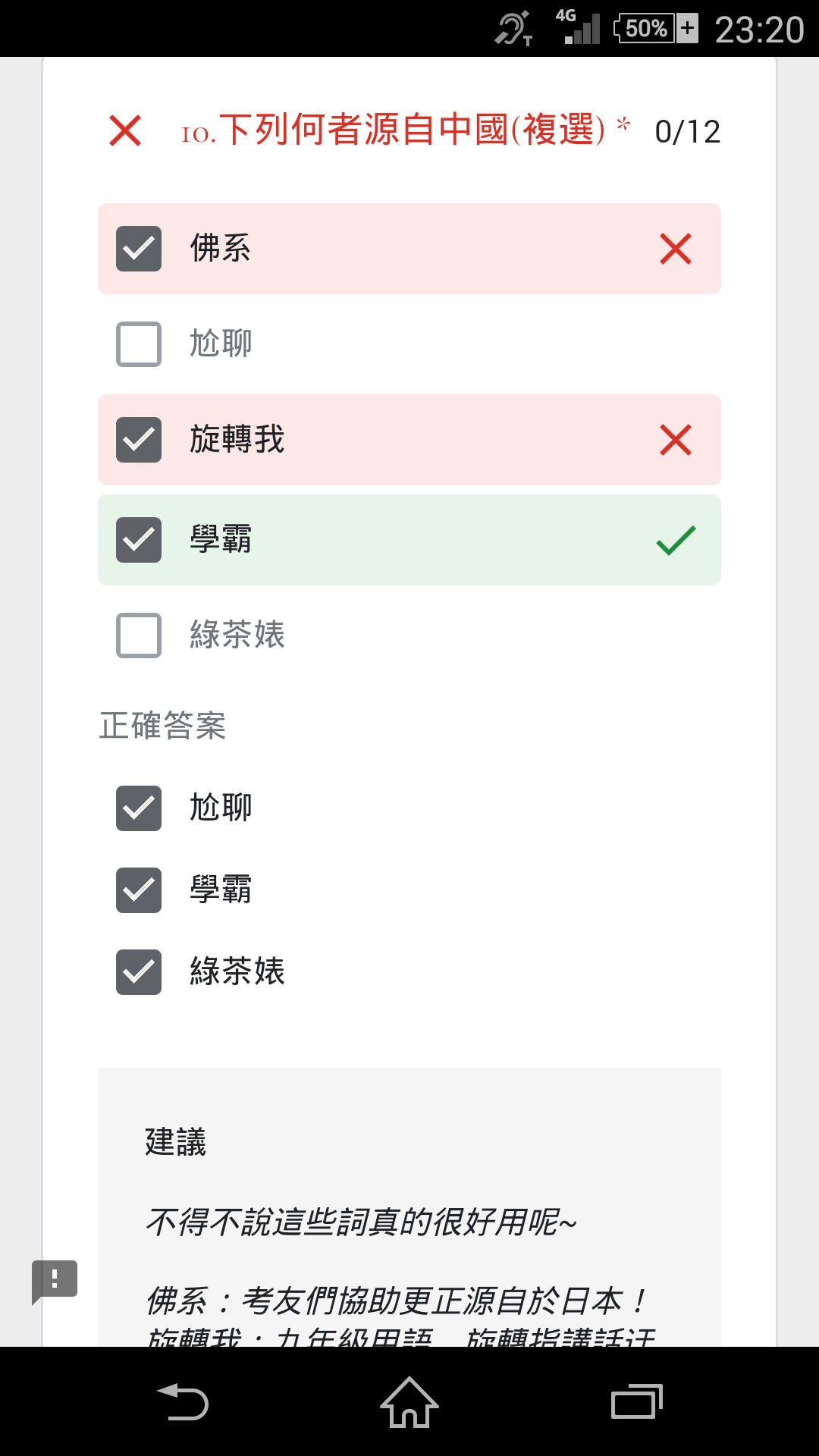
Task: Tap the feedback exclamation speech-bubble icon
Action: tap(55, 1282)
